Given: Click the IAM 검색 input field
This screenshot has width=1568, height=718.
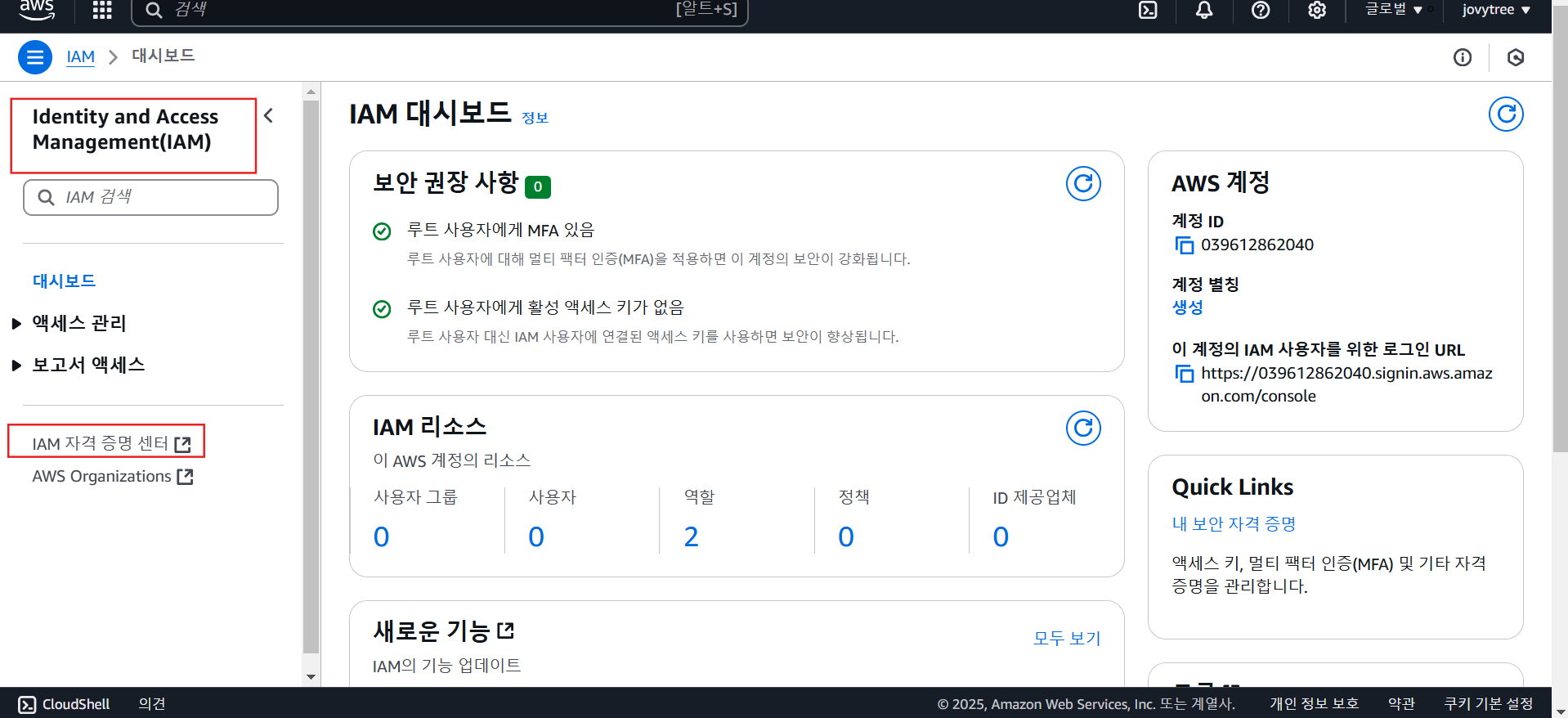Looking at the screenshot, I should click(151, 197).
